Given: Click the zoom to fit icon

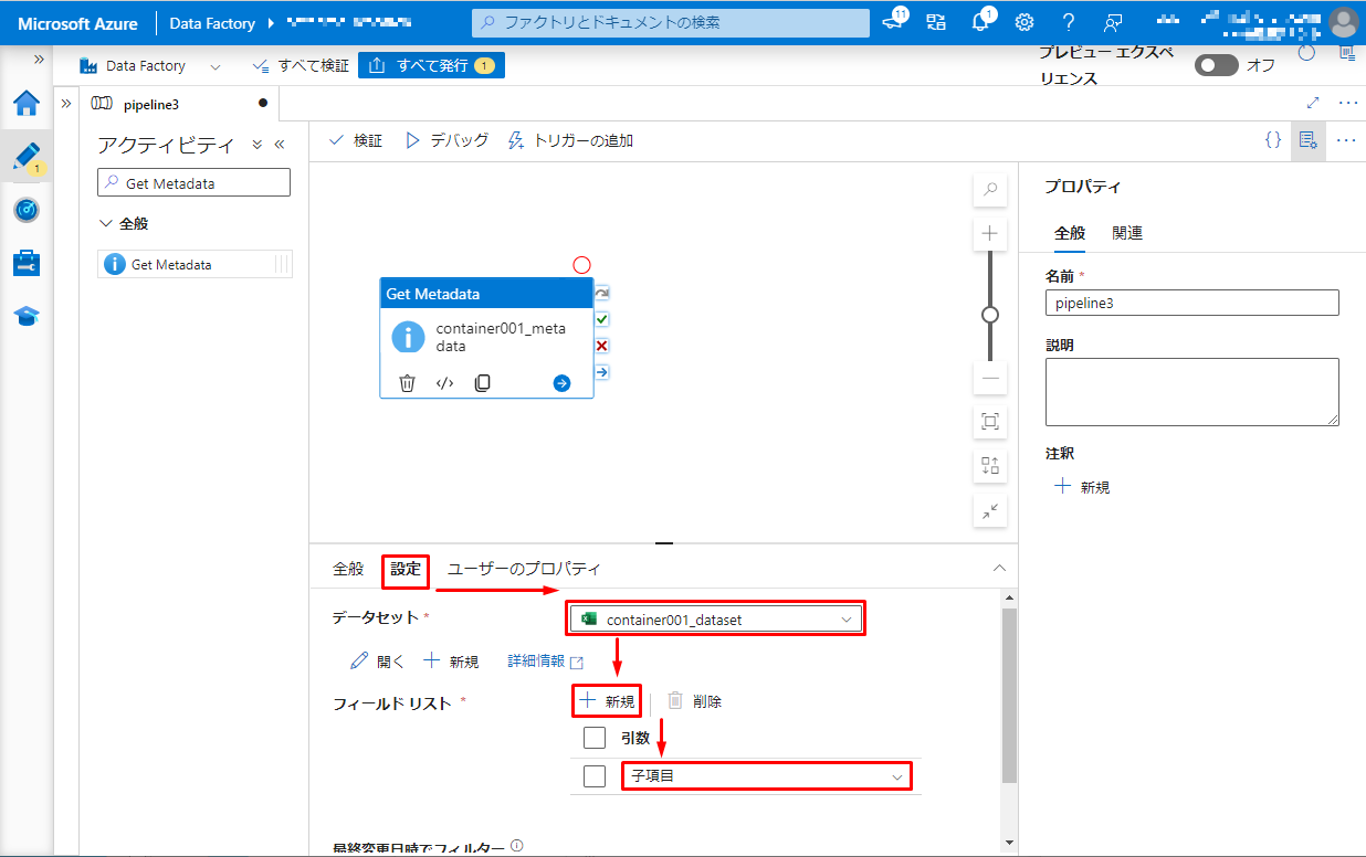Looking at the screenshot, I should [990, 422].
